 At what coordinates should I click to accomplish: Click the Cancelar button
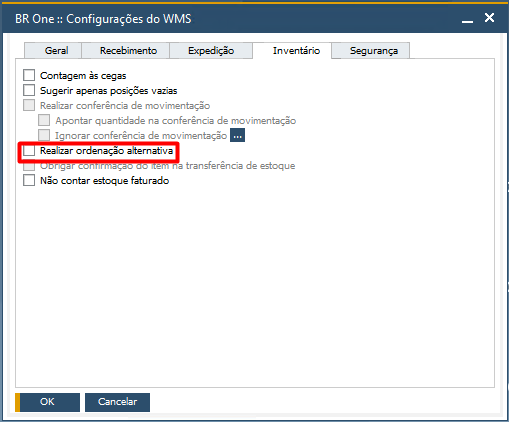pos(117,402)
